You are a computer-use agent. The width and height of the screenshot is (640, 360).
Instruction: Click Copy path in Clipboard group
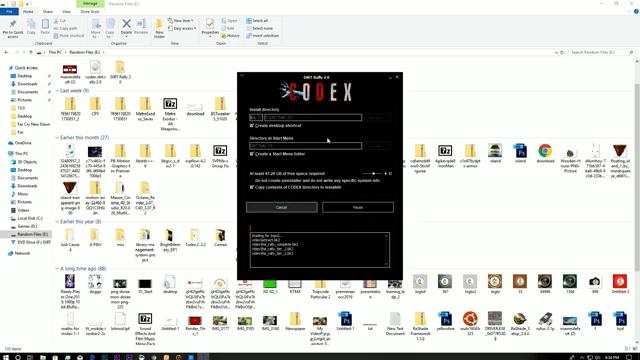(x=65, y=28)
